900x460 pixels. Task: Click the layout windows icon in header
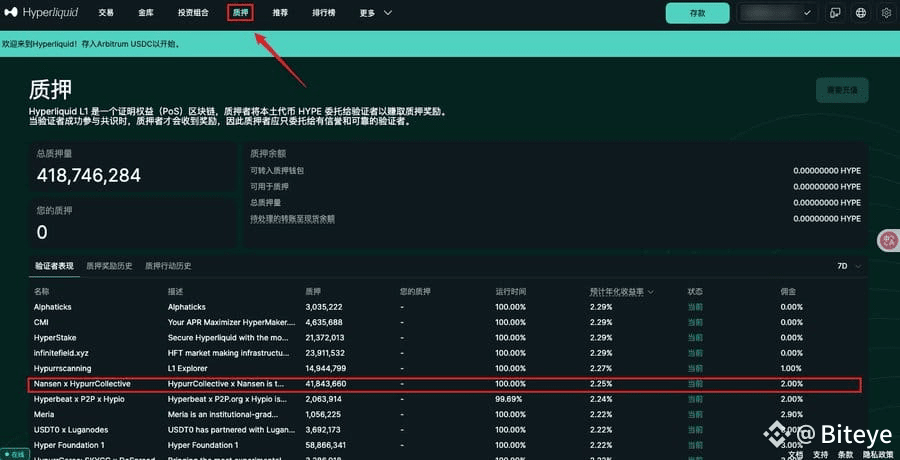click(x=835, y=13)
